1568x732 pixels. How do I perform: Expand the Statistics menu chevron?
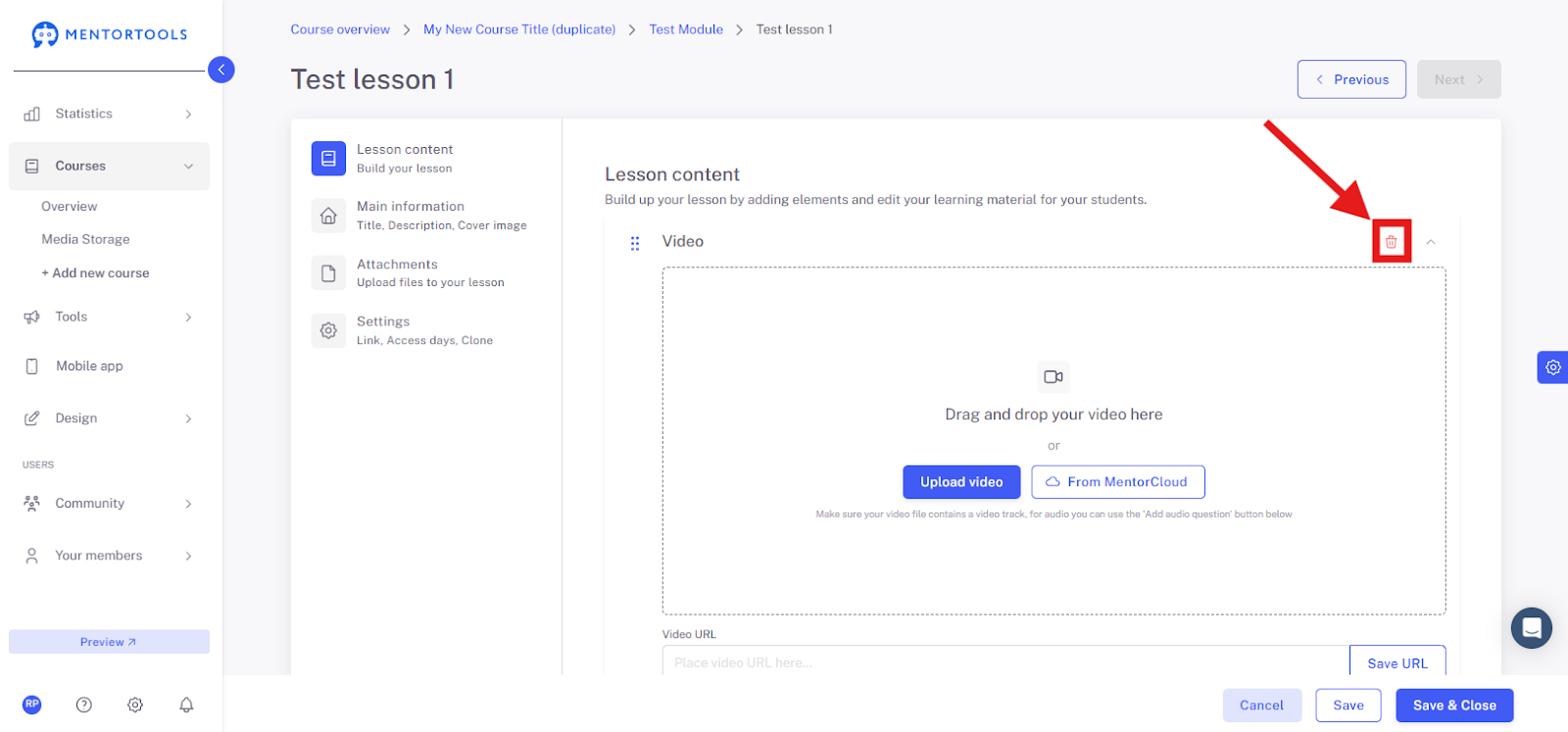188,115
